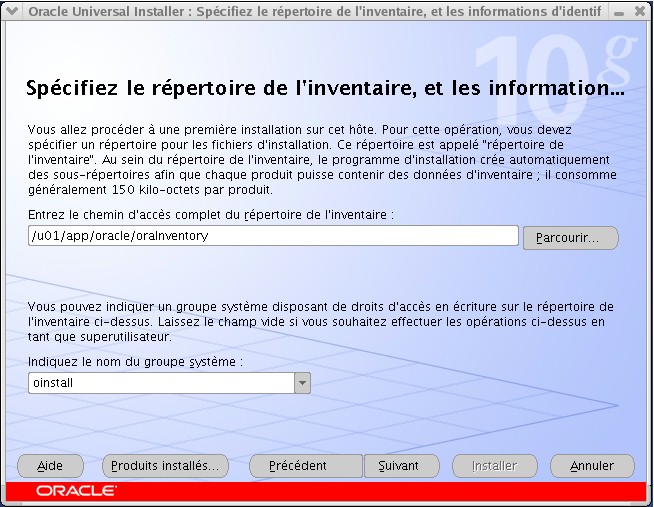The image size is (654, 507).
Task: Open Produits installés... list
Action: [x=165, y=466]
